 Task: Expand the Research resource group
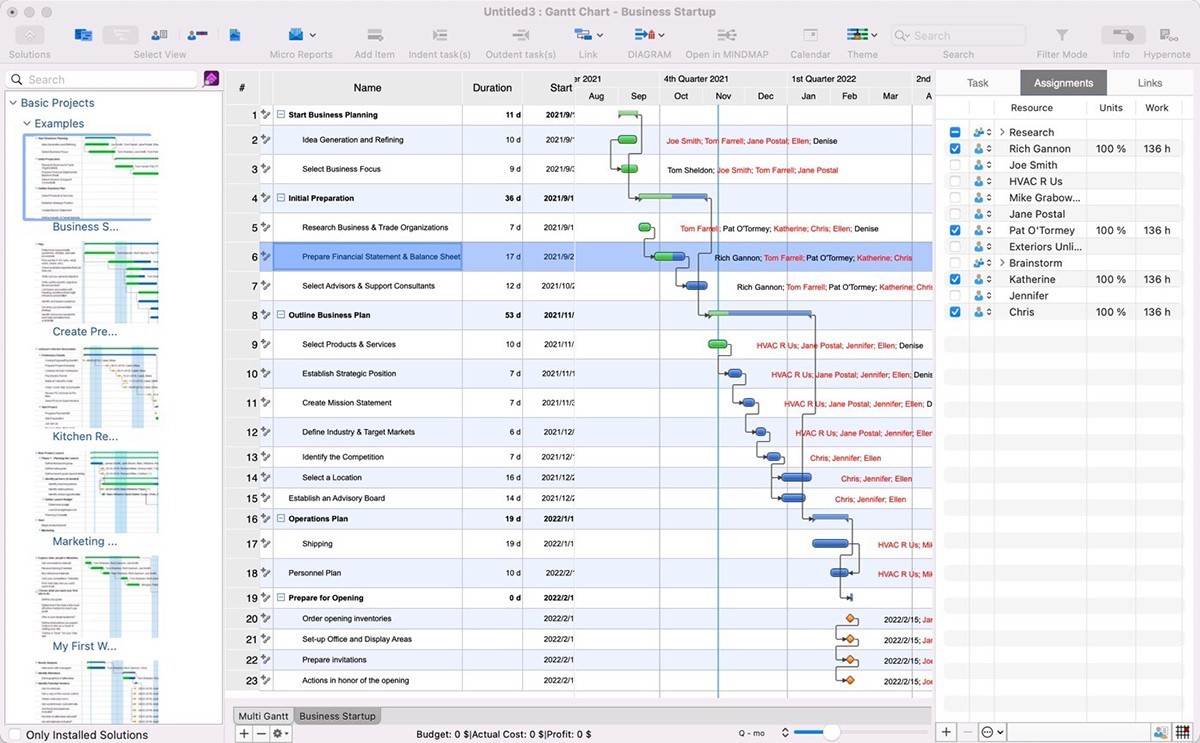click(x=1005, y=131)
